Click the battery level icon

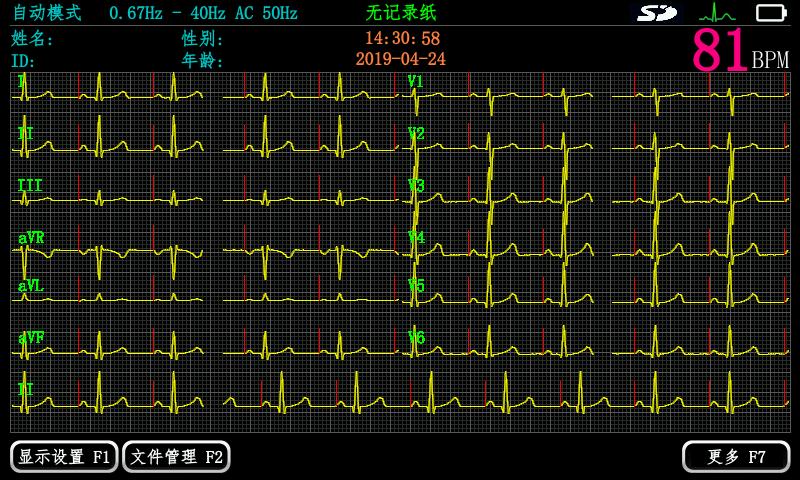pyautogui.click(x=771, y=13)
